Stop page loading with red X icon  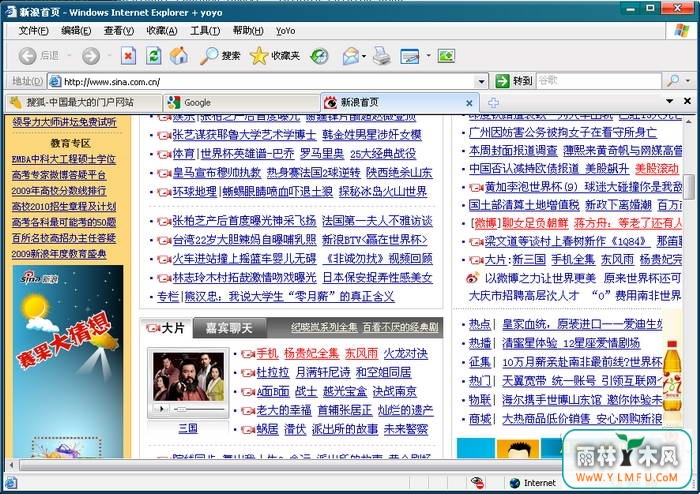tap(128, 56)
